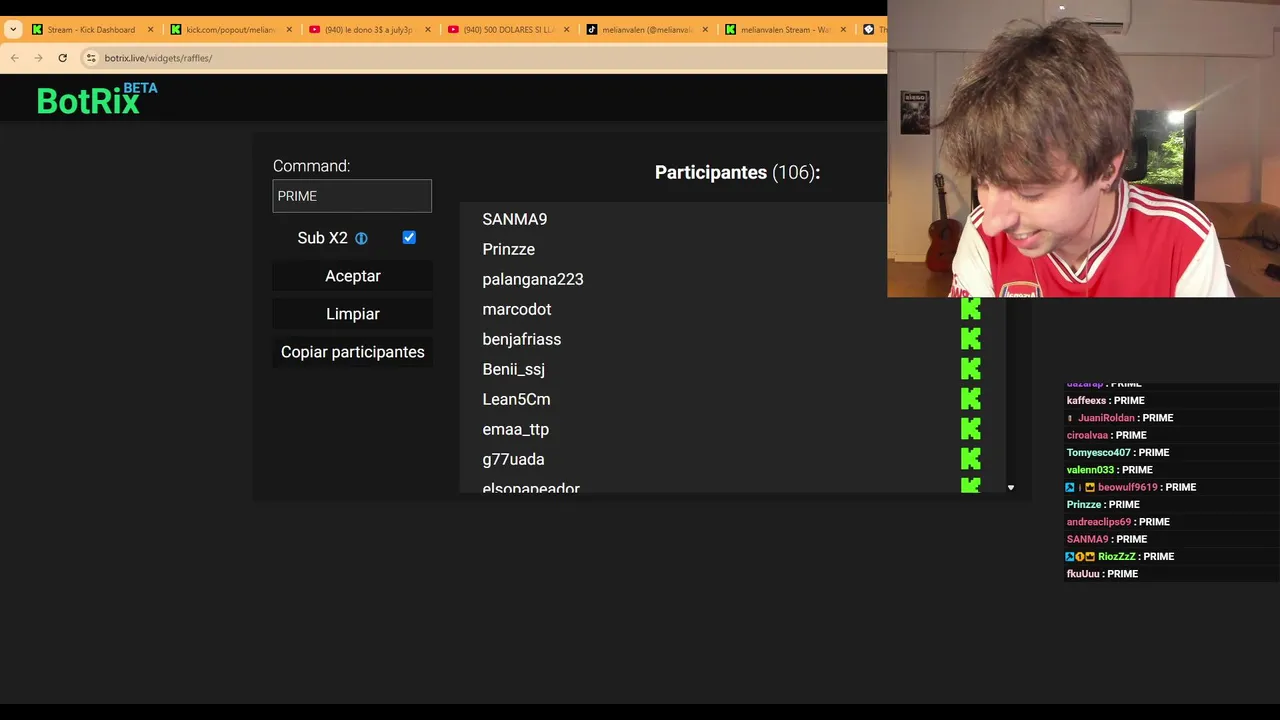Click Copiar participantes button
The width and height of the screenshot is (1280, 720).
coord(353,352)
